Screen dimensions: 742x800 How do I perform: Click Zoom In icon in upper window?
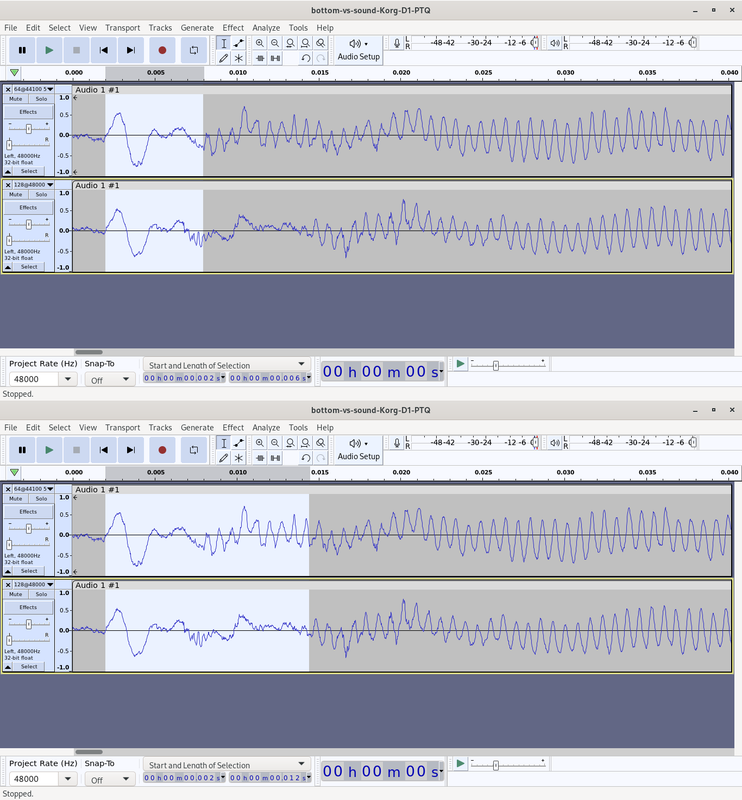coord(260,43)
